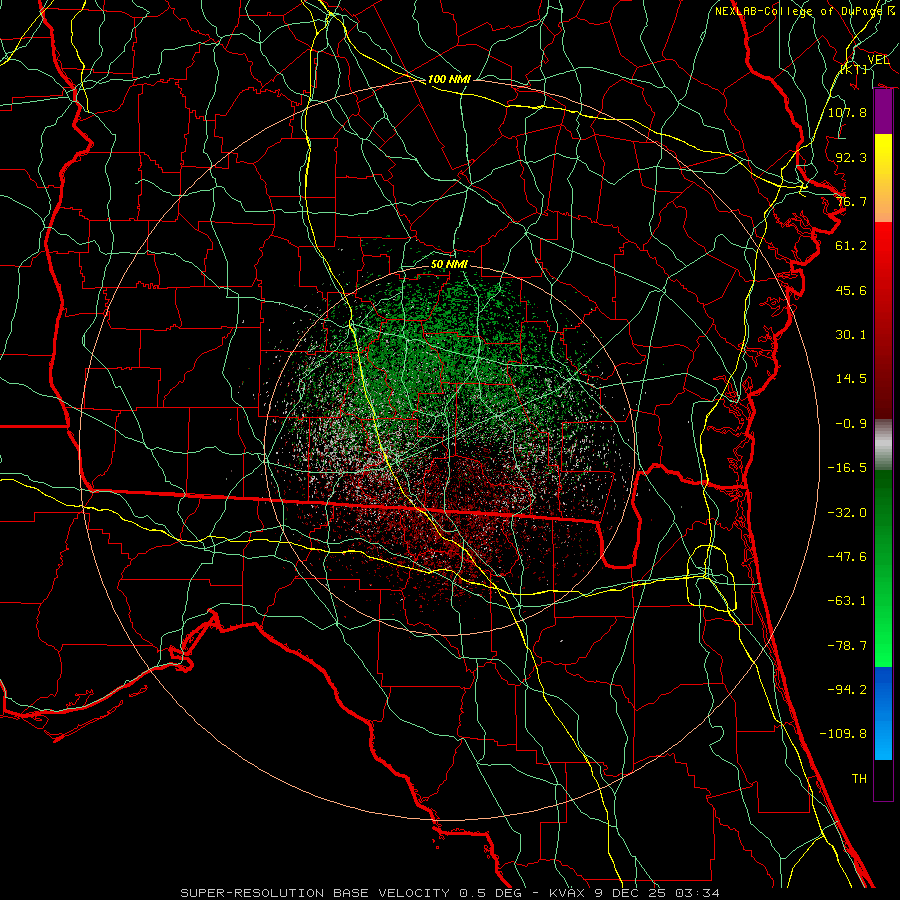The height and width of the screenshot is (900, 900).
Task: Select the -63.1 legend value
Action: (847, 601)
